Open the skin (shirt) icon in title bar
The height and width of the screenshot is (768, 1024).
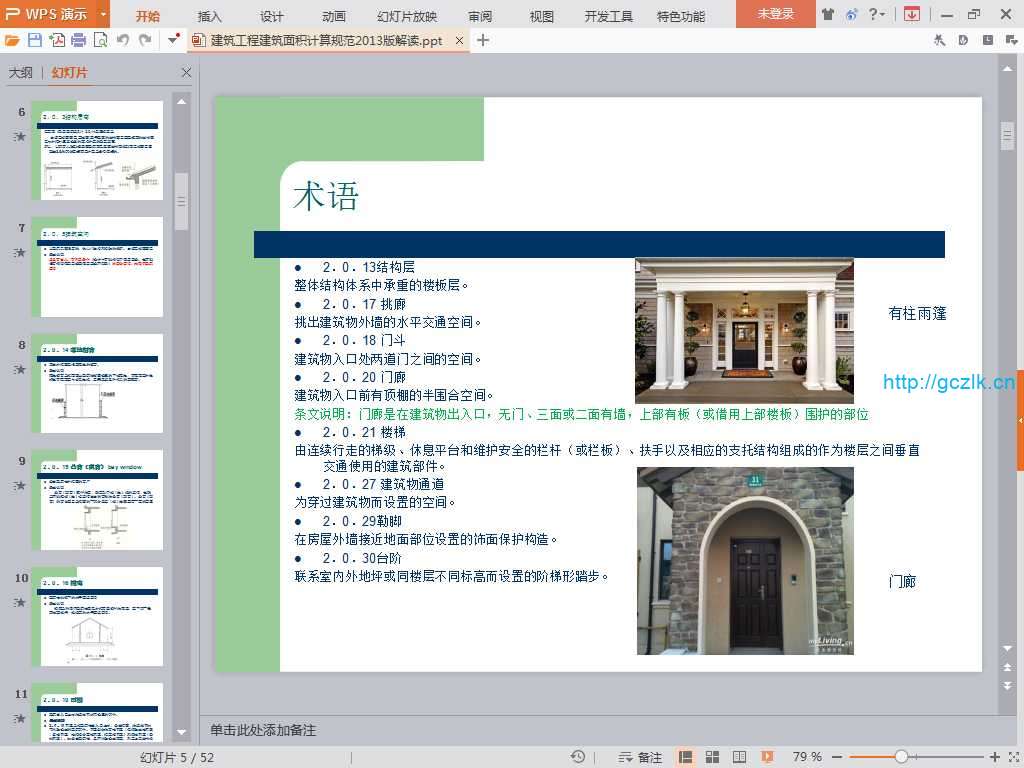(828, 14)
